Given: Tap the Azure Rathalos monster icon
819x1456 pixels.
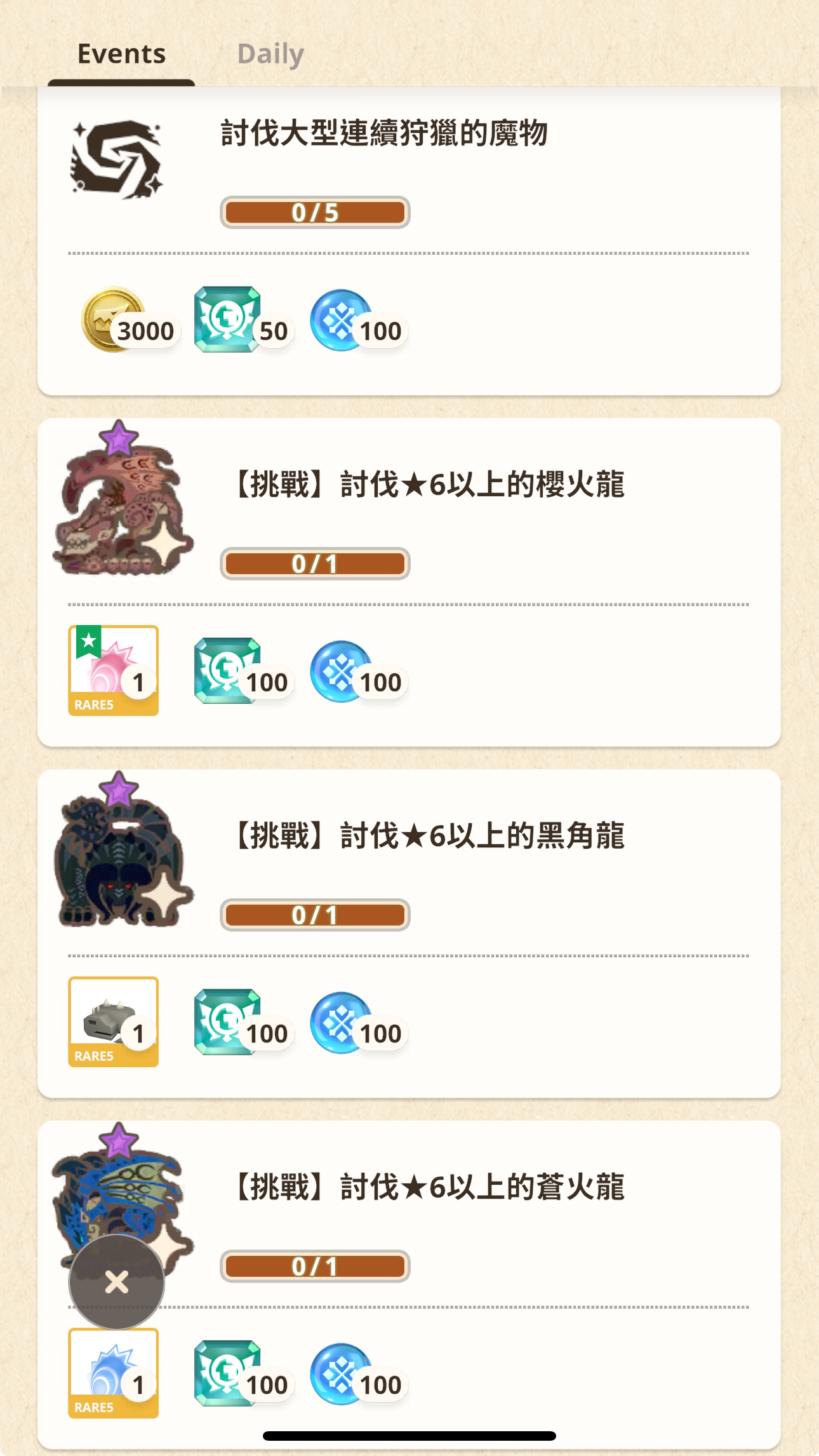Looking at the screenshot, I should coord(123,1194).
